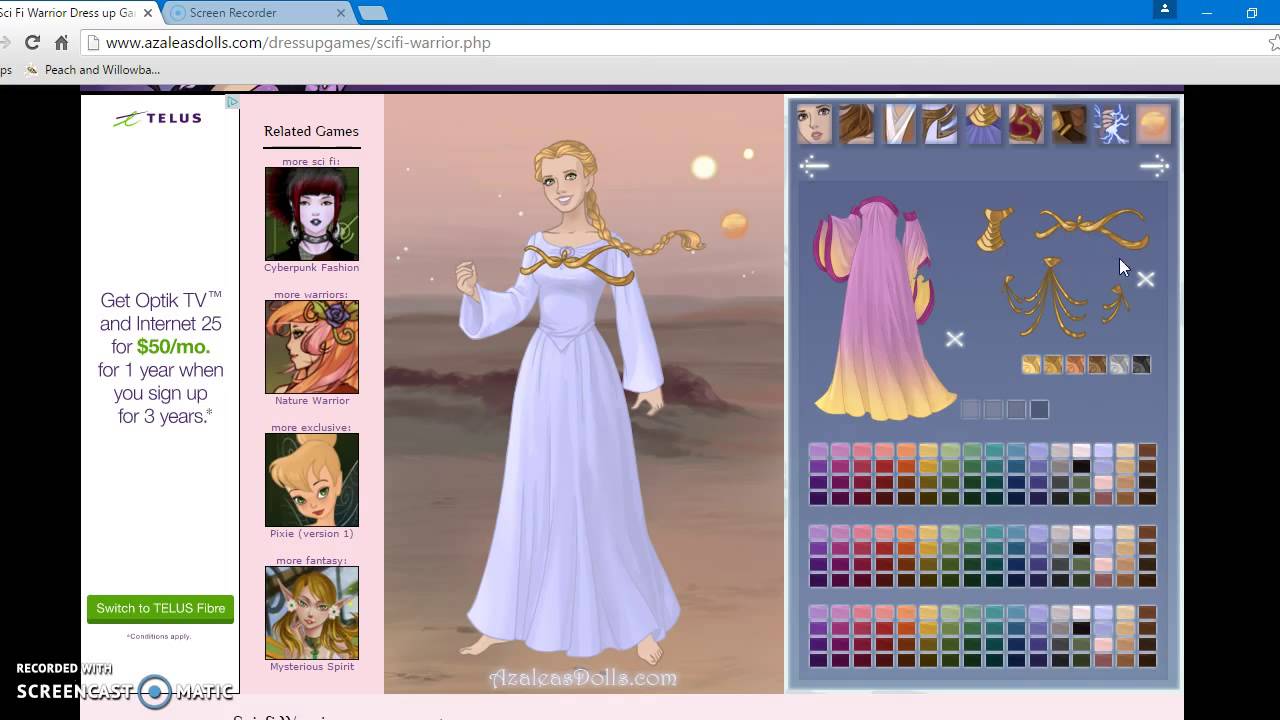Choose black in the bottom color palette

point(1081,629)
